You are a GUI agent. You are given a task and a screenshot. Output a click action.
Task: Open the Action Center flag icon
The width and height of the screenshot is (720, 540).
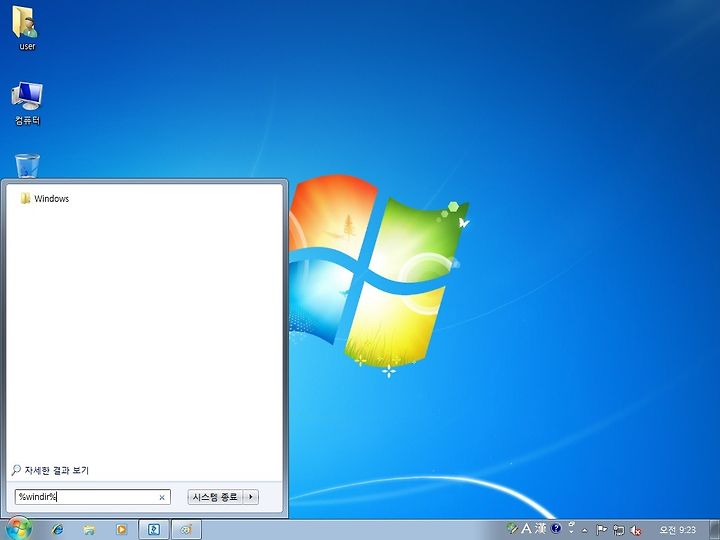[x=601, y=530]
